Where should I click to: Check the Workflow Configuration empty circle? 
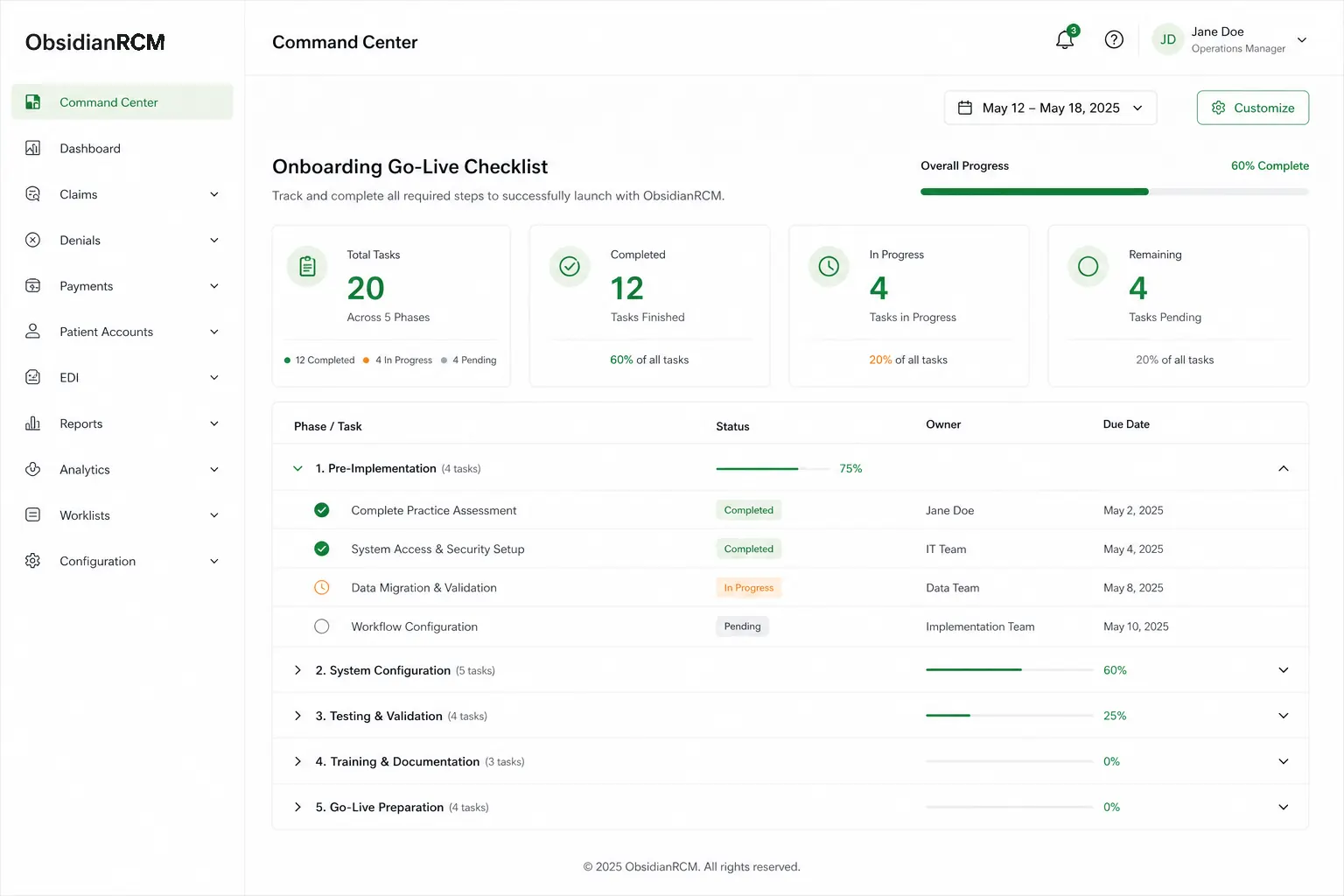tap(322, 626)
